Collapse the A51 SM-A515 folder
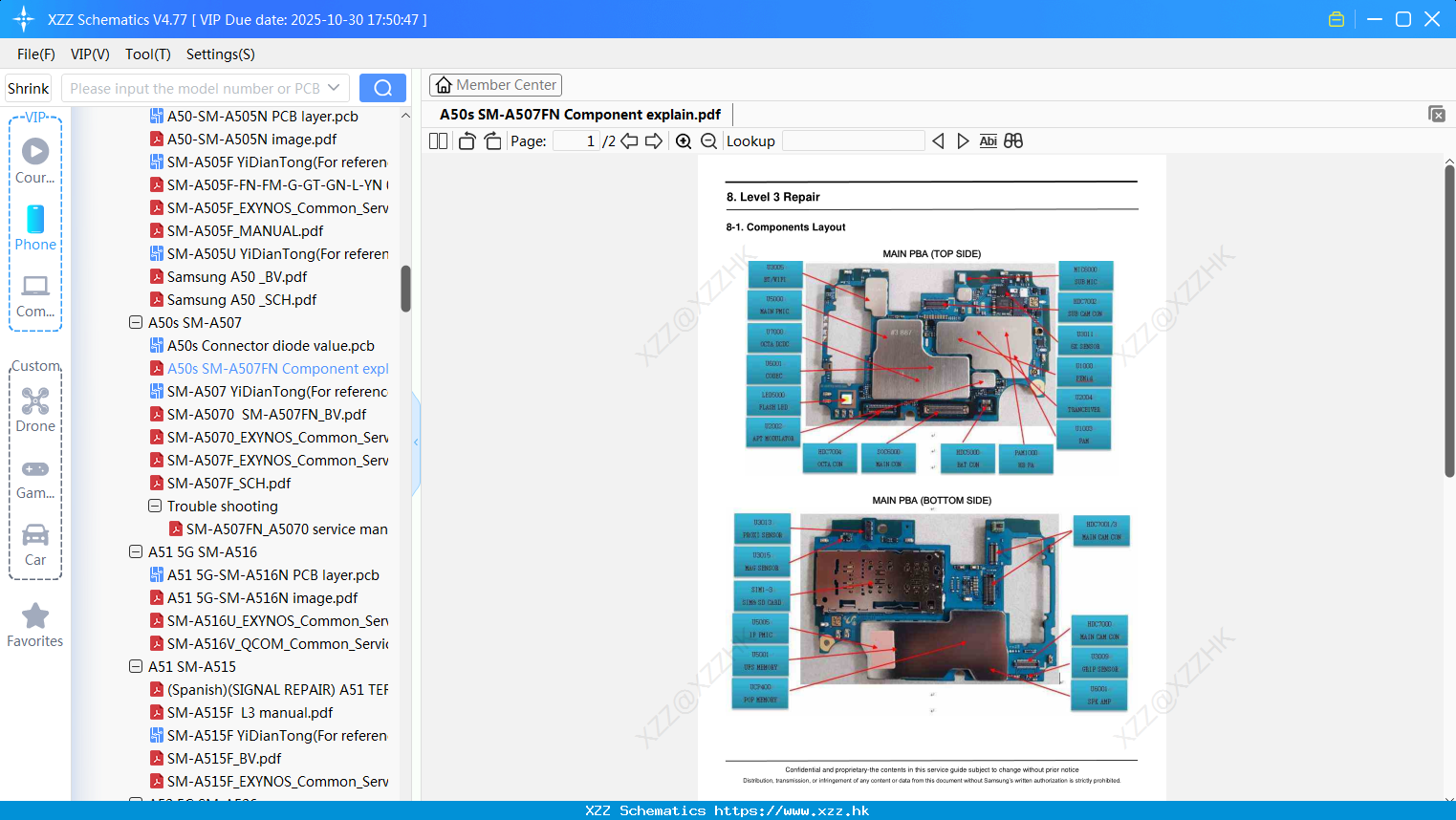 coord(136,667)
